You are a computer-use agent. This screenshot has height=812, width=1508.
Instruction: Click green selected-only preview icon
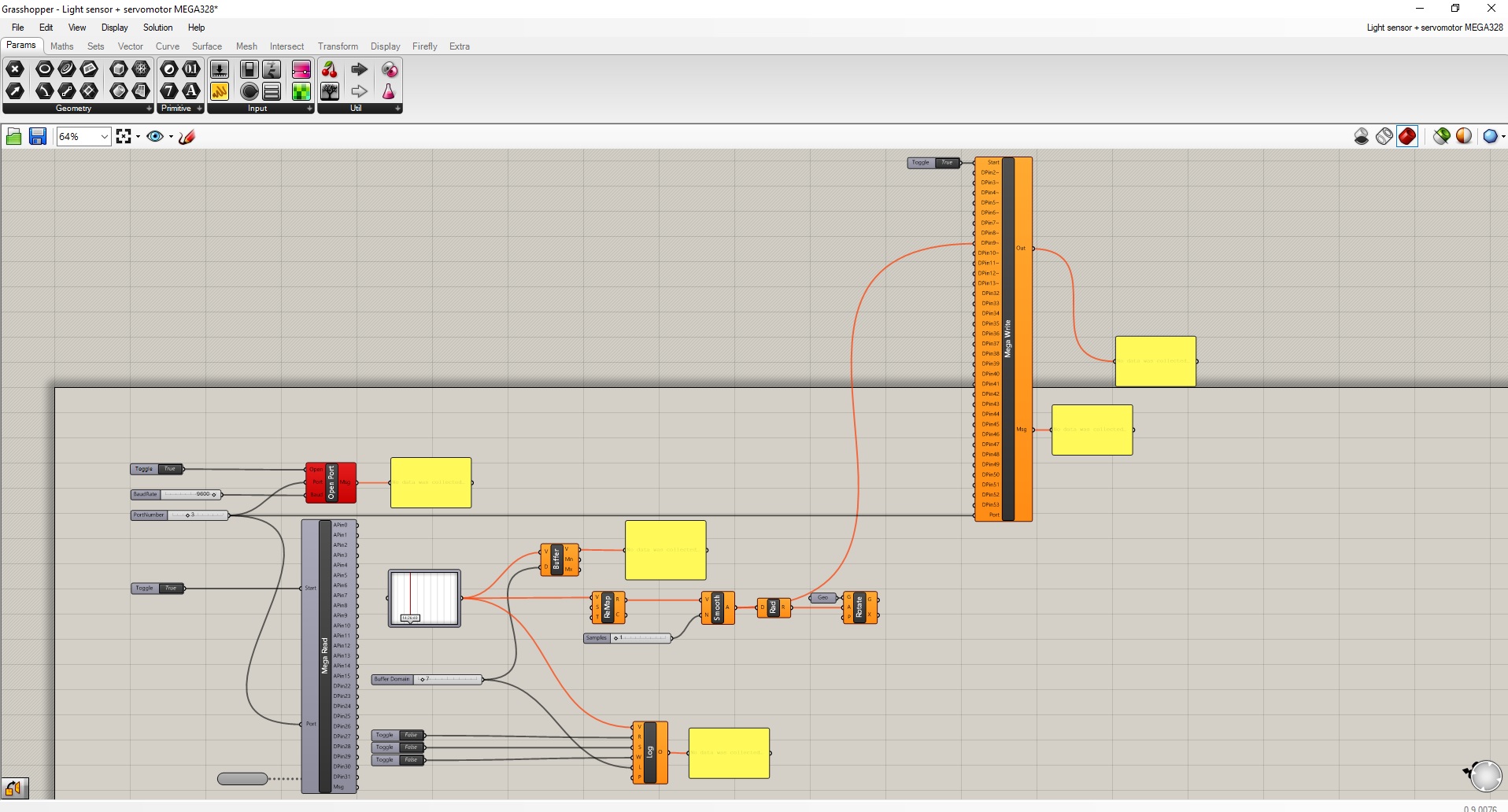(x=1442, y=136)
